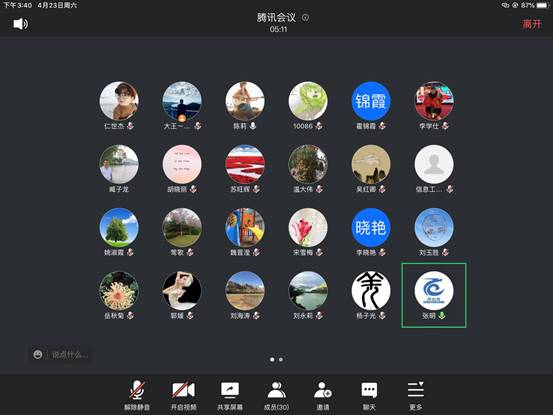Open meeting info icon beside 腾讯会议
553x415 pixels.
click(x=305, y=18)
